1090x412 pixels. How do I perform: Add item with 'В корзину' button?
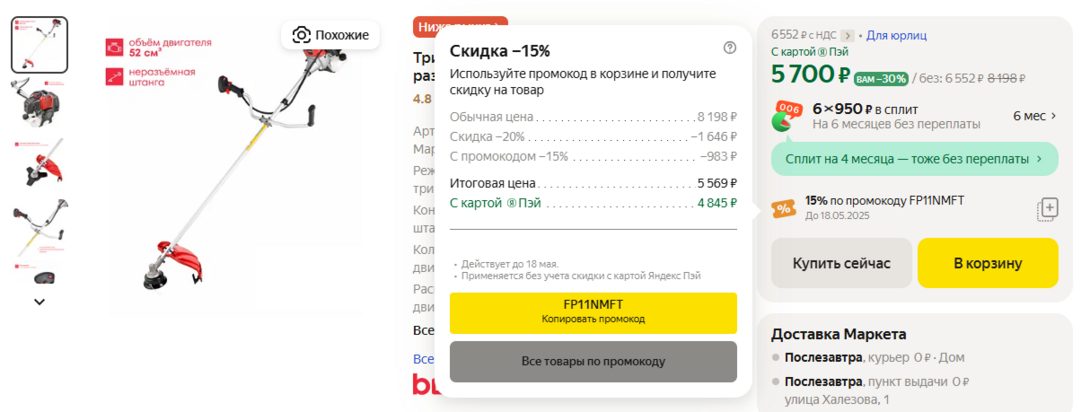coord(987,264)
